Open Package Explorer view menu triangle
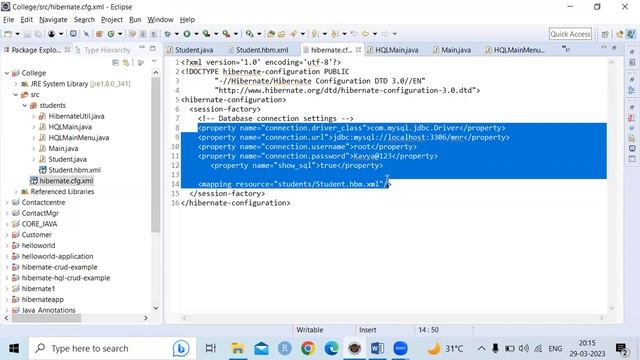640x360 pixels. click(x=154, y=62)
